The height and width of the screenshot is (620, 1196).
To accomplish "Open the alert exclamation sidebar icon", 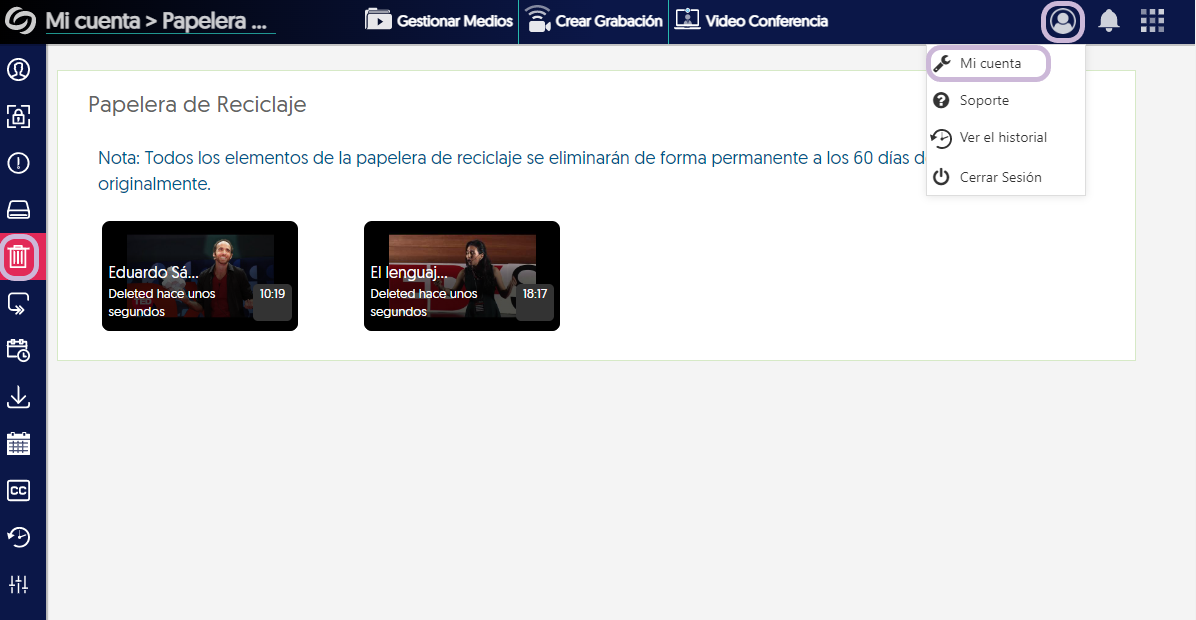I will 18,162.
